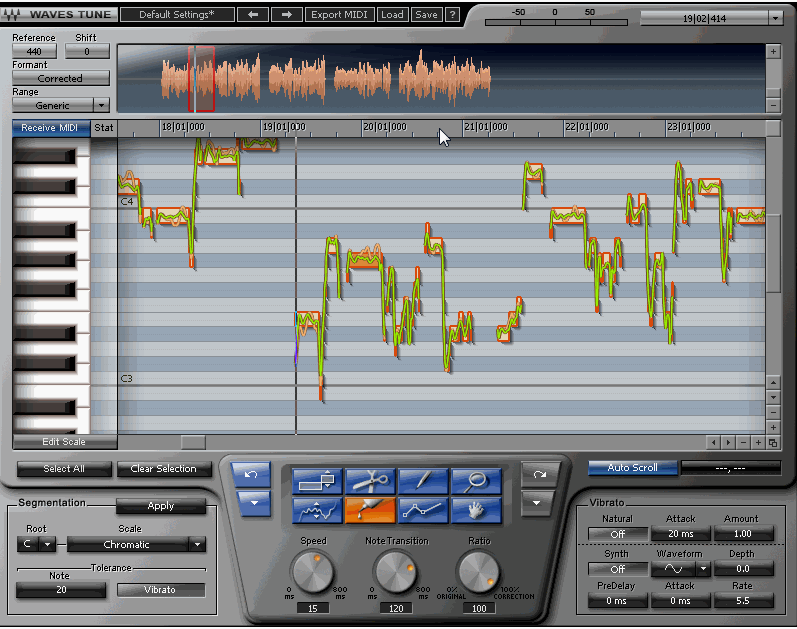Open the time position display dropdown arrow

775,18
